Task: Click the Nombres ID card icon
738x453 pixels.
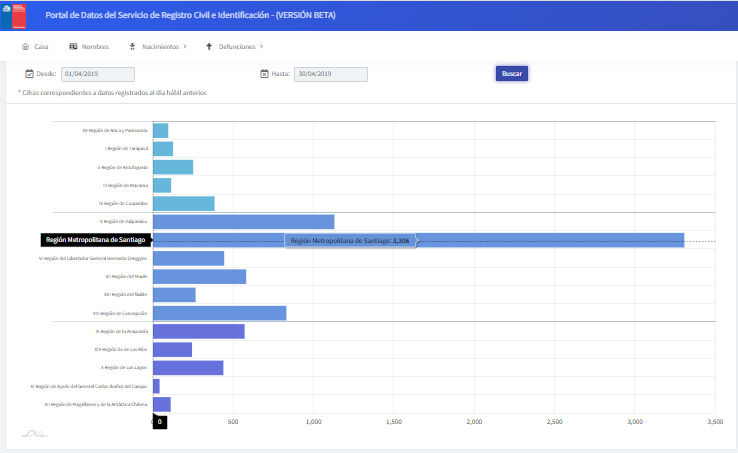Action: click(74, 47)
